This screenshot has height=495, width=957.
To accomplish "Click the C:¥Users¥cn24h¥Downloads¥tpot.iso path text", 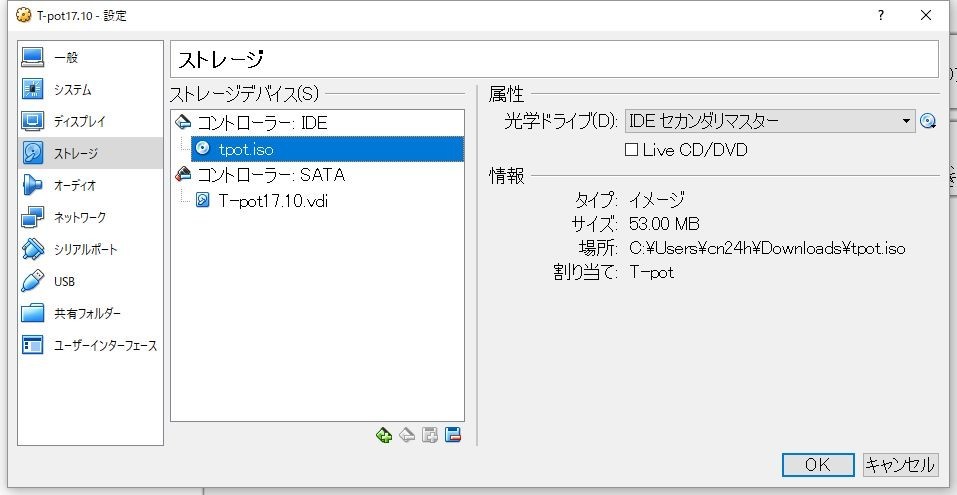I will (767, 248).
